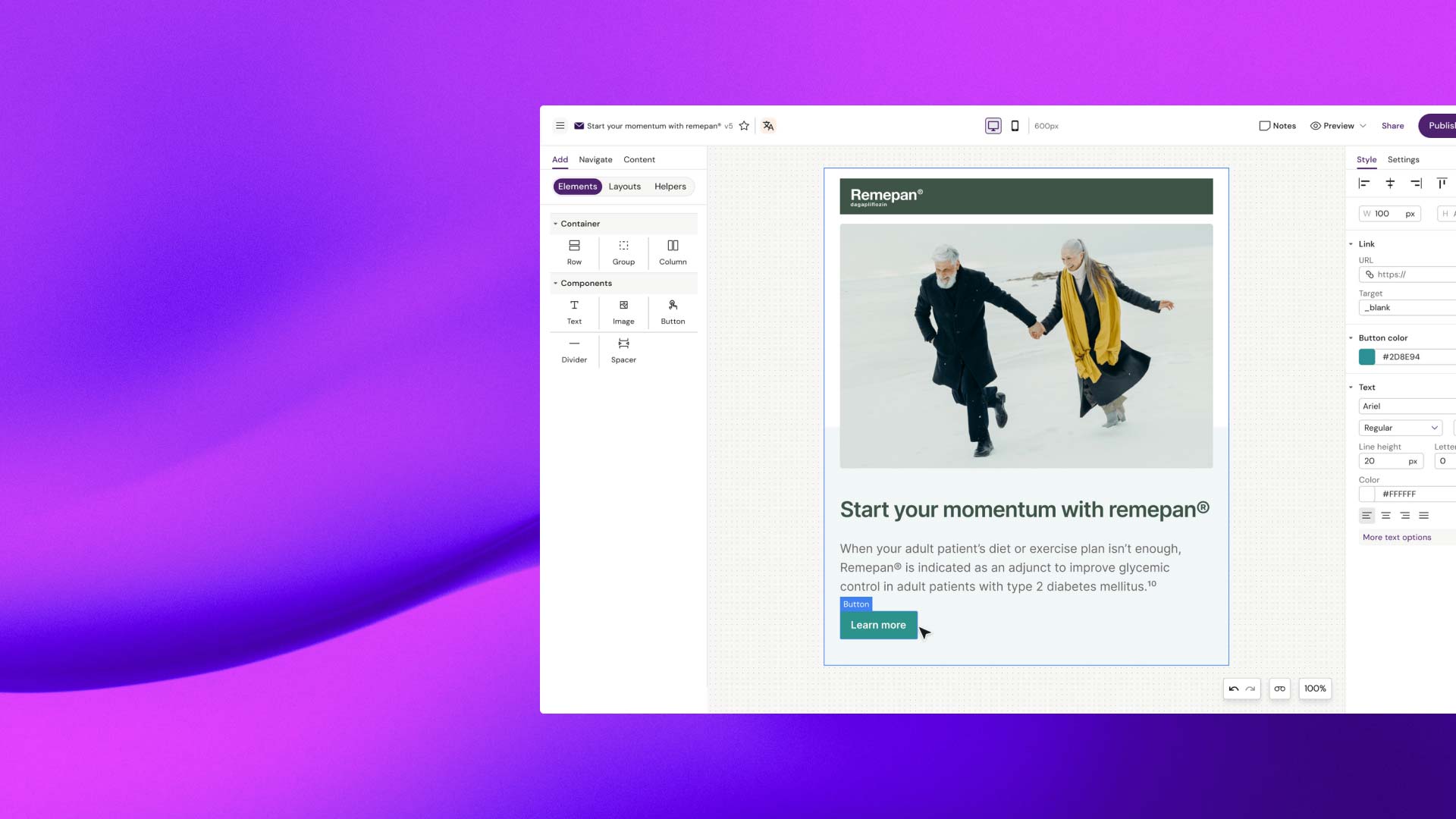The image size is (1456, 819).
Task: Star the email as favorite
Action: point(744,126)
